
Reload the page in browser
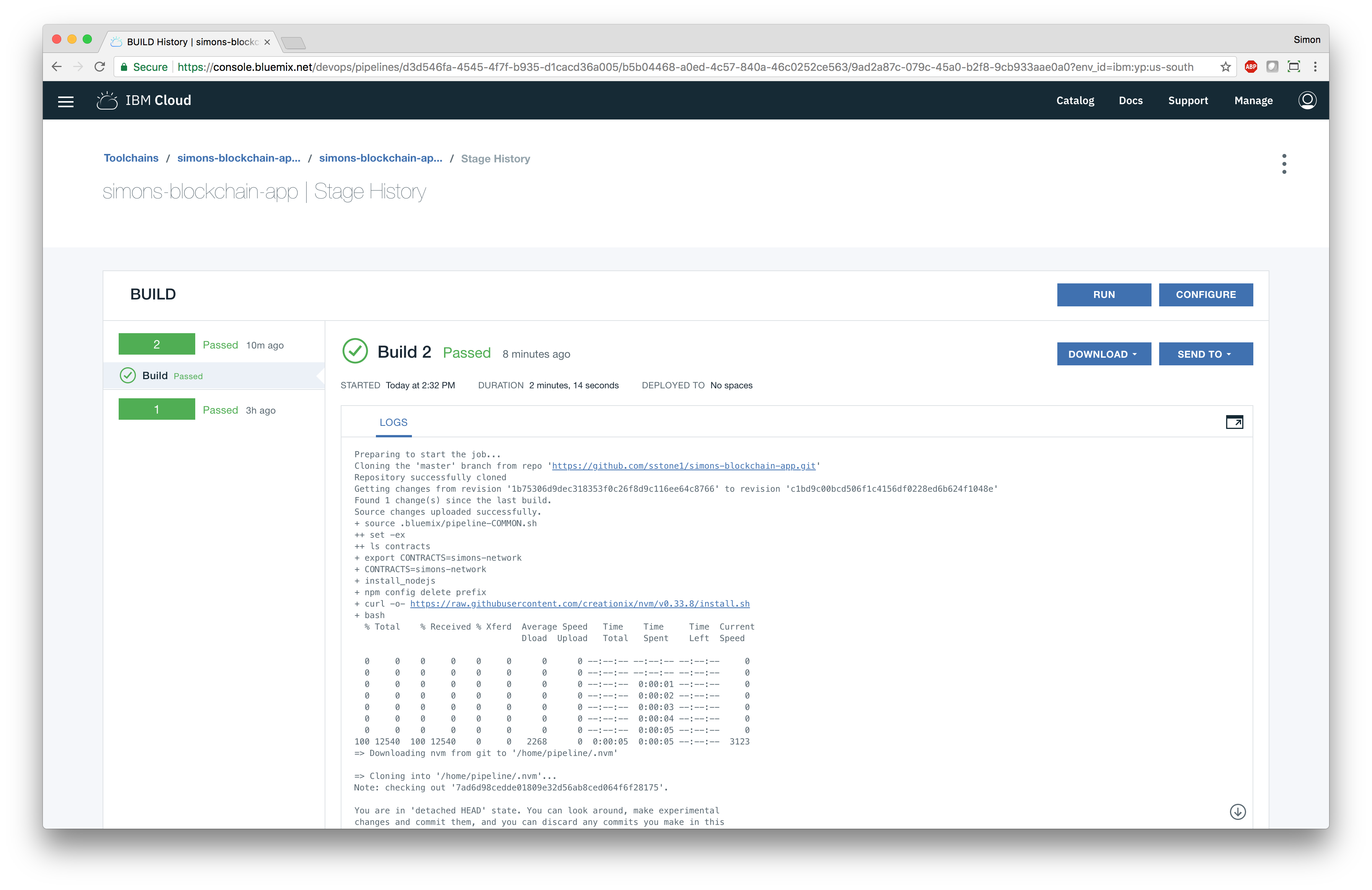point(100,67)
